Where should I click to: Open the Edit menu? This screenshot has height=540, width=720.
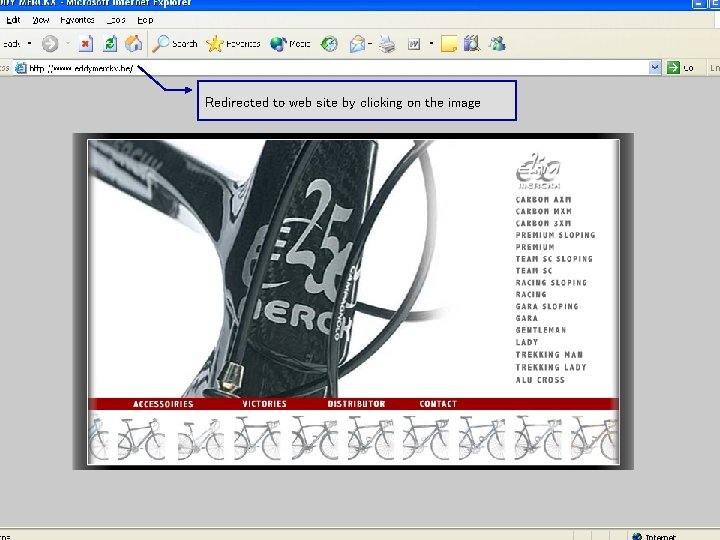click(x=13, y=20)
